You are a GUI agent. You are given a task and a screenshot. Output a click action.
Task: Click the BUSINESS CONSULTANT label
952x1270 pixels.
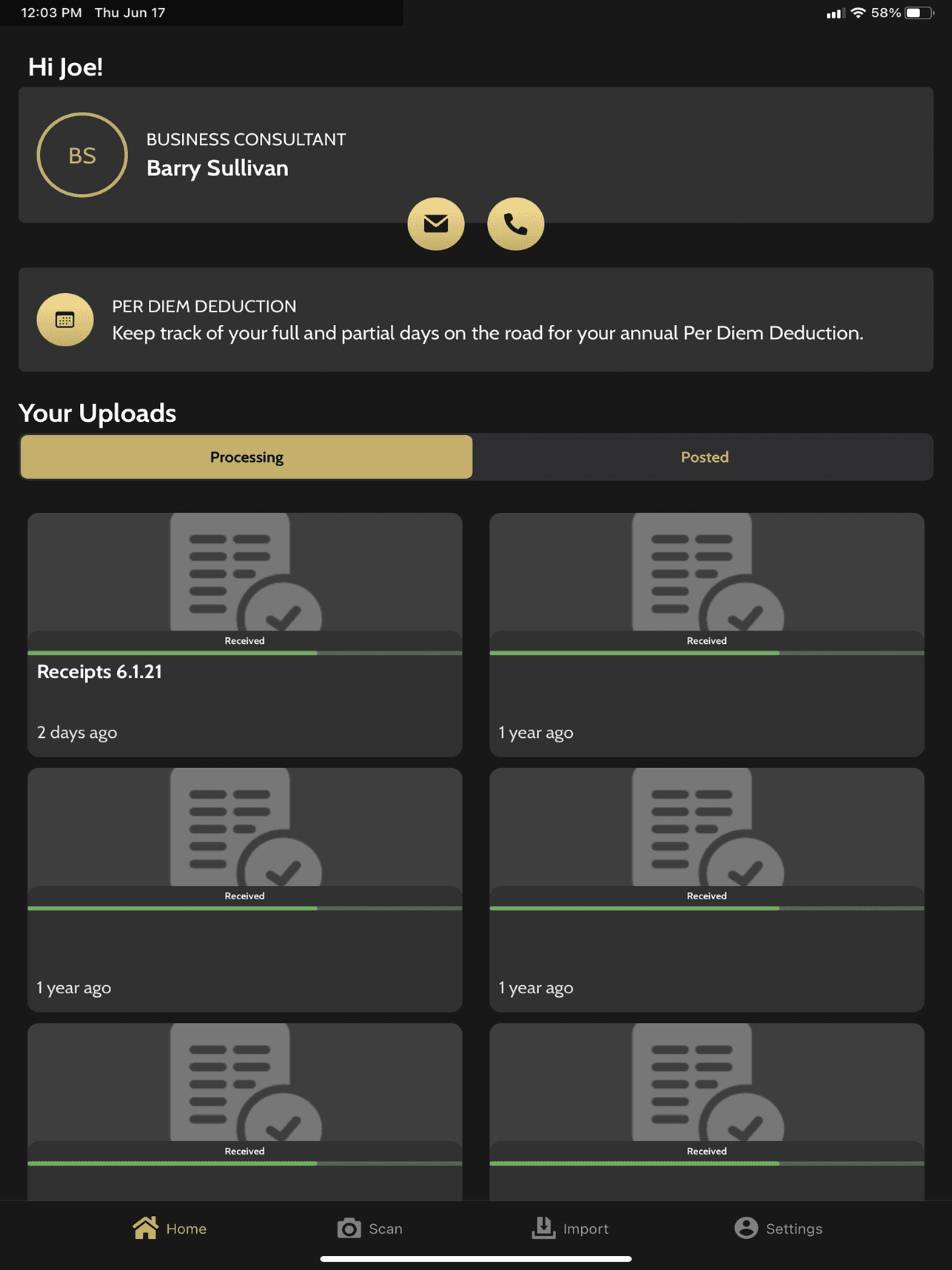point(247,139)
